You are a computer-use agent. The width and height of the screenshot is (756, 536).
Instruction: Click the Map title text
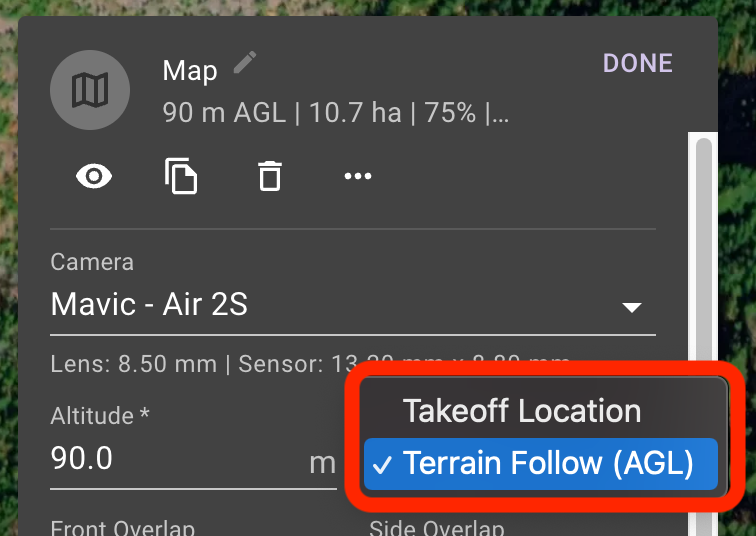click(x=190, y=71)
